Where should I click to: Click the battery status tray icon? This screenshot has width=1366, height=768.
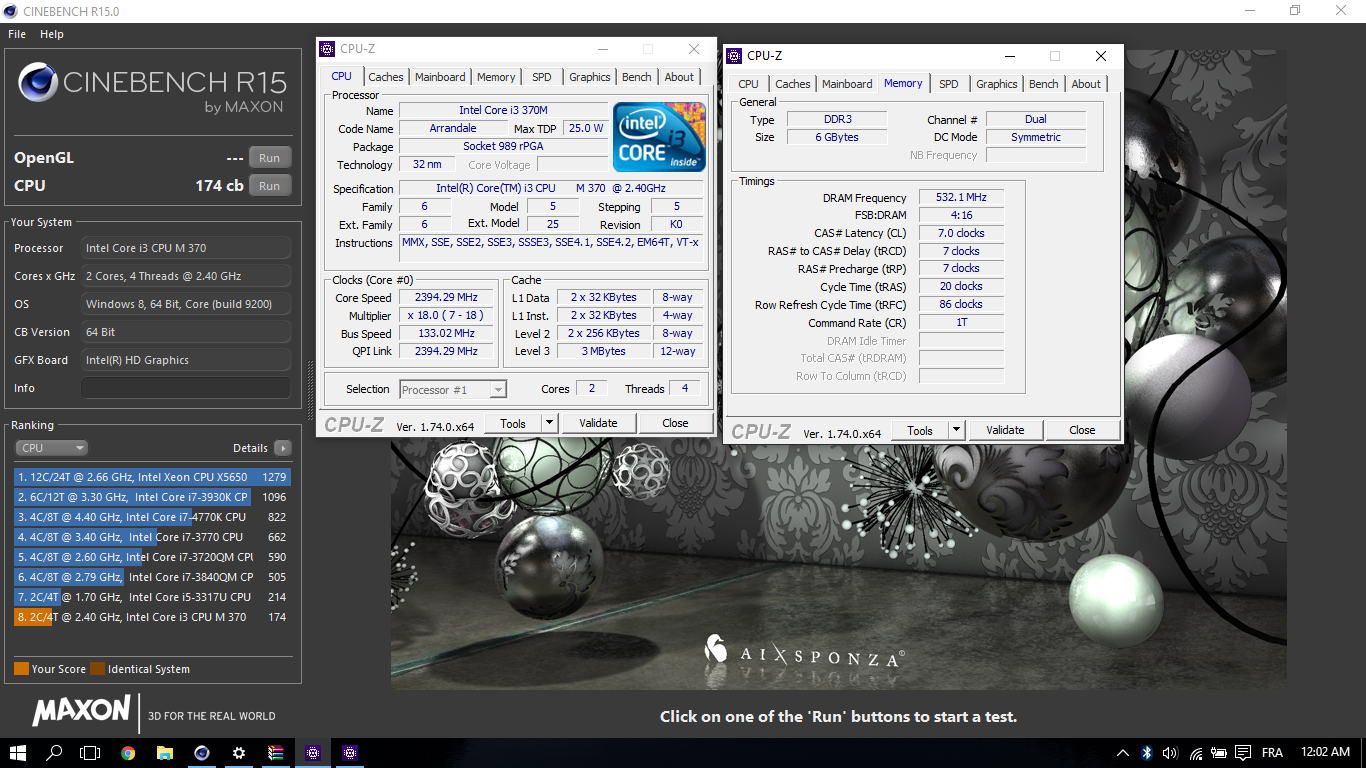point(1219,753)
